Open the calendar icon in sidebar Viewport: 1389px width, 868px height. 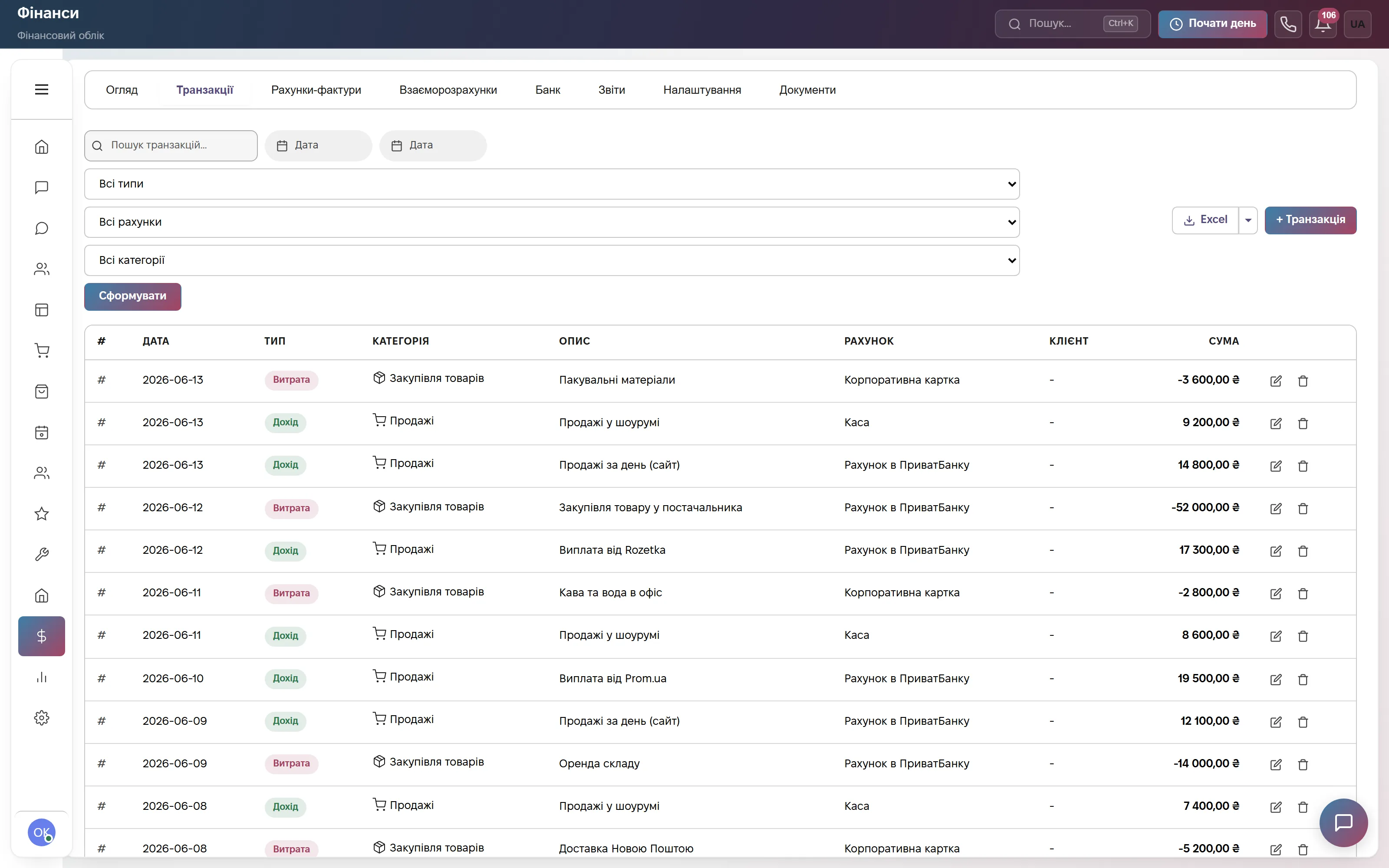41,432
